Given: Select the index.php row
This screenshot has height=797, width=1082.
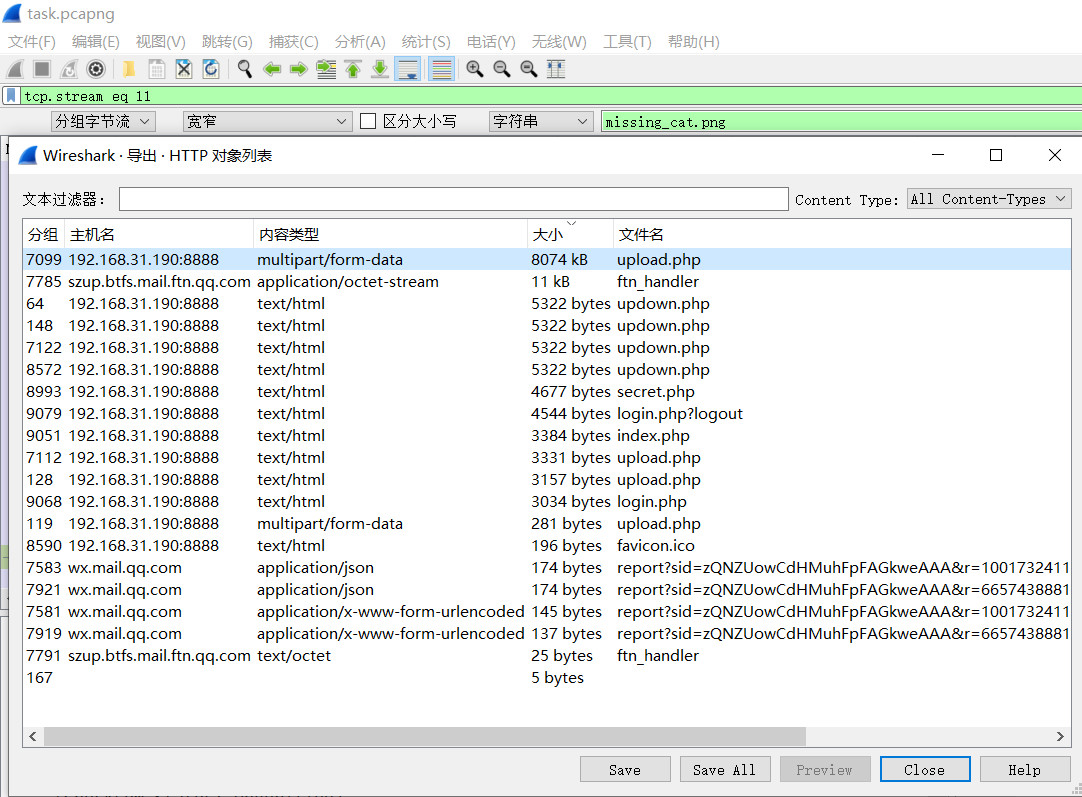Looking at the screenshot, I should coord(547,435).
